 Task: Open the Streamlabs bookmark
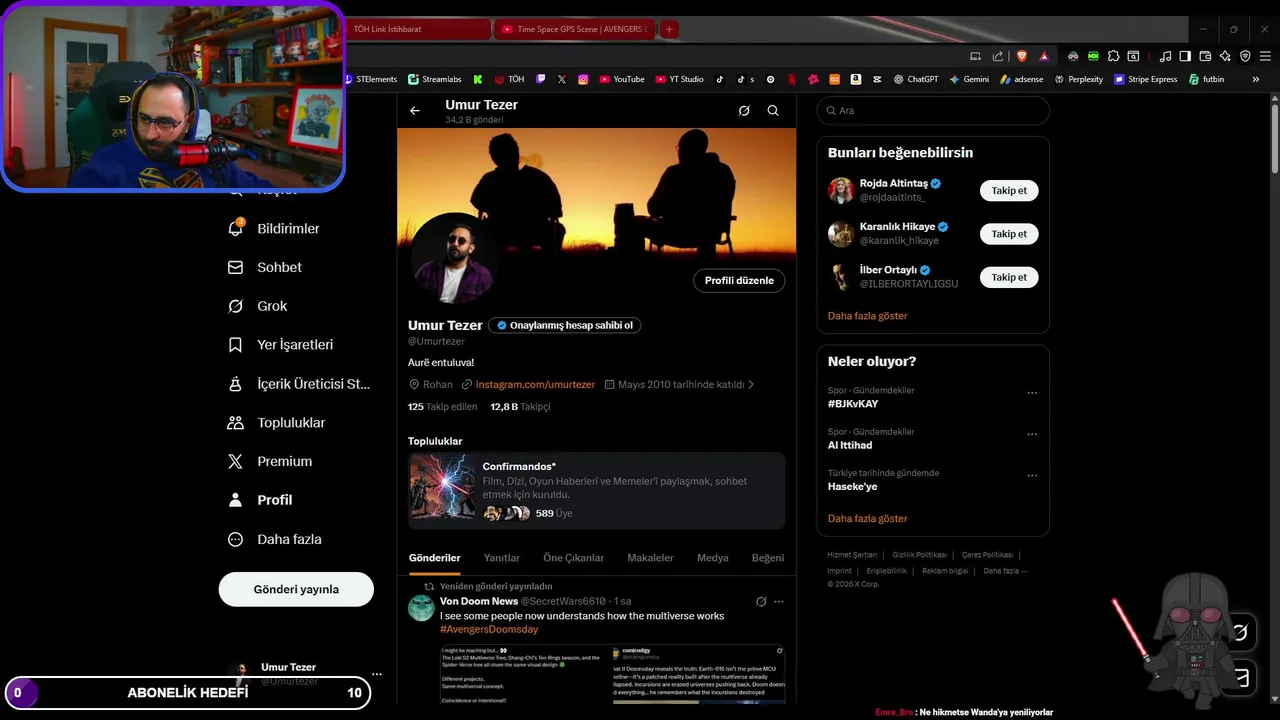tap(435, 79)
